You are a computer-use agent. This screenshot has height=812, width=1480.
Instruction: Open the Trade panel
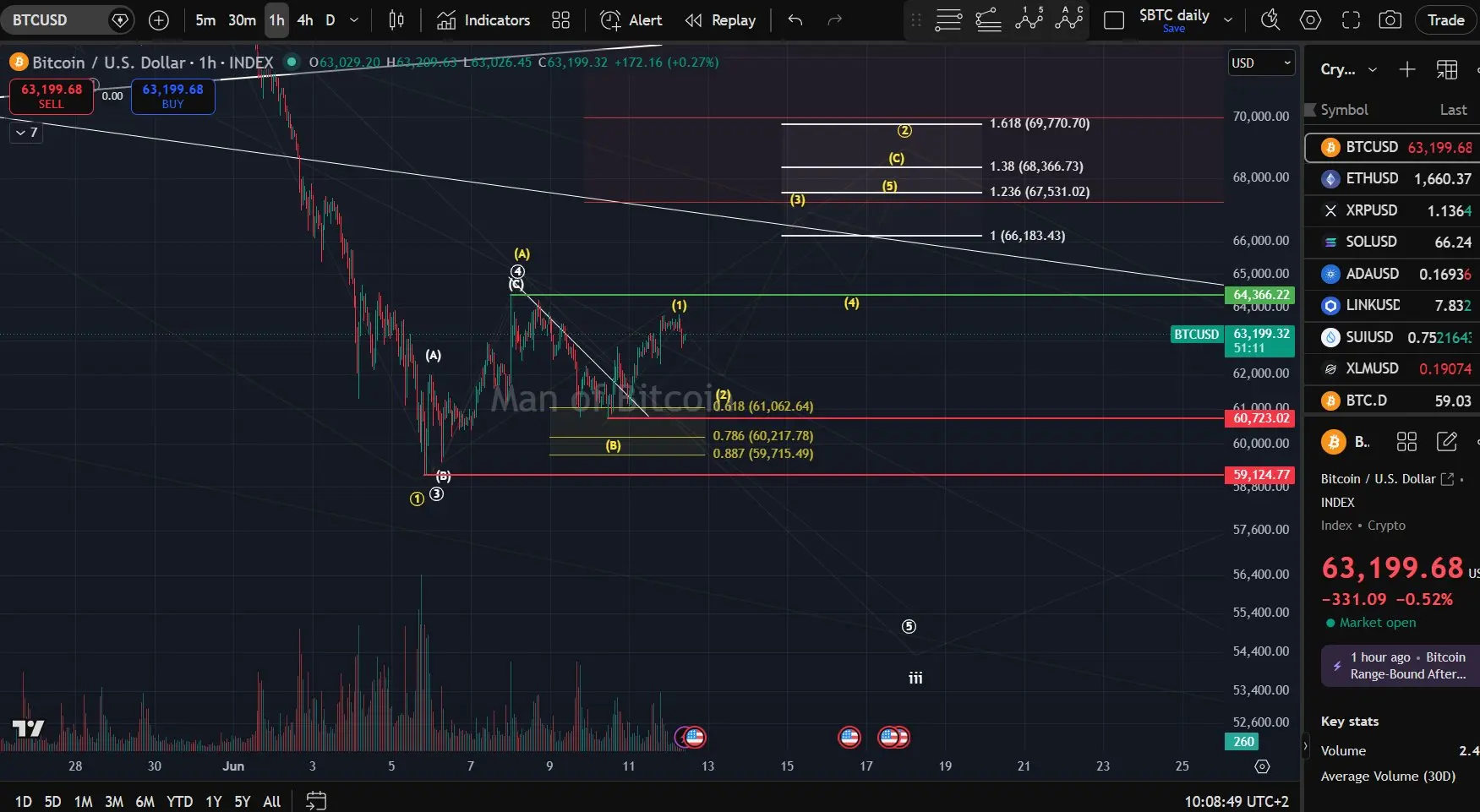(1445, 20)
